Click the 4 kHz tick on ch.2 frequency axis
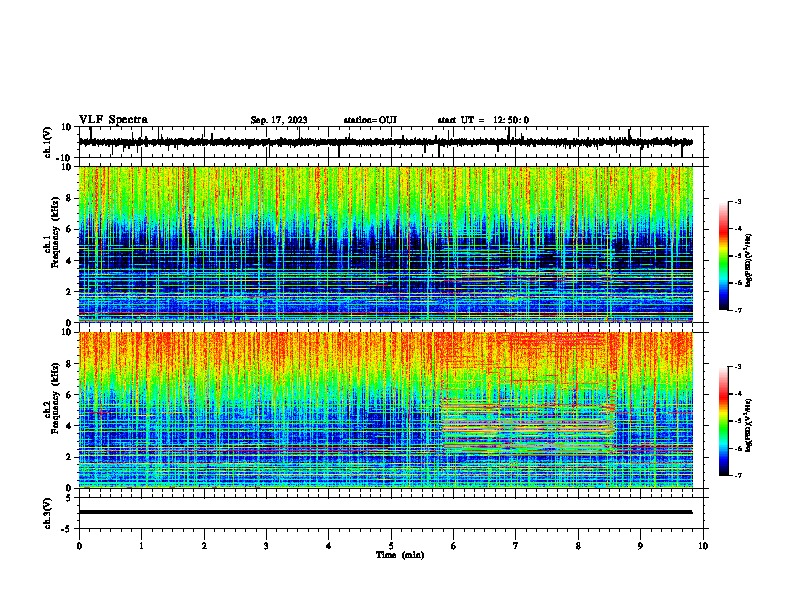Screen dimensions: 792x612 click(x=69, y=426)
